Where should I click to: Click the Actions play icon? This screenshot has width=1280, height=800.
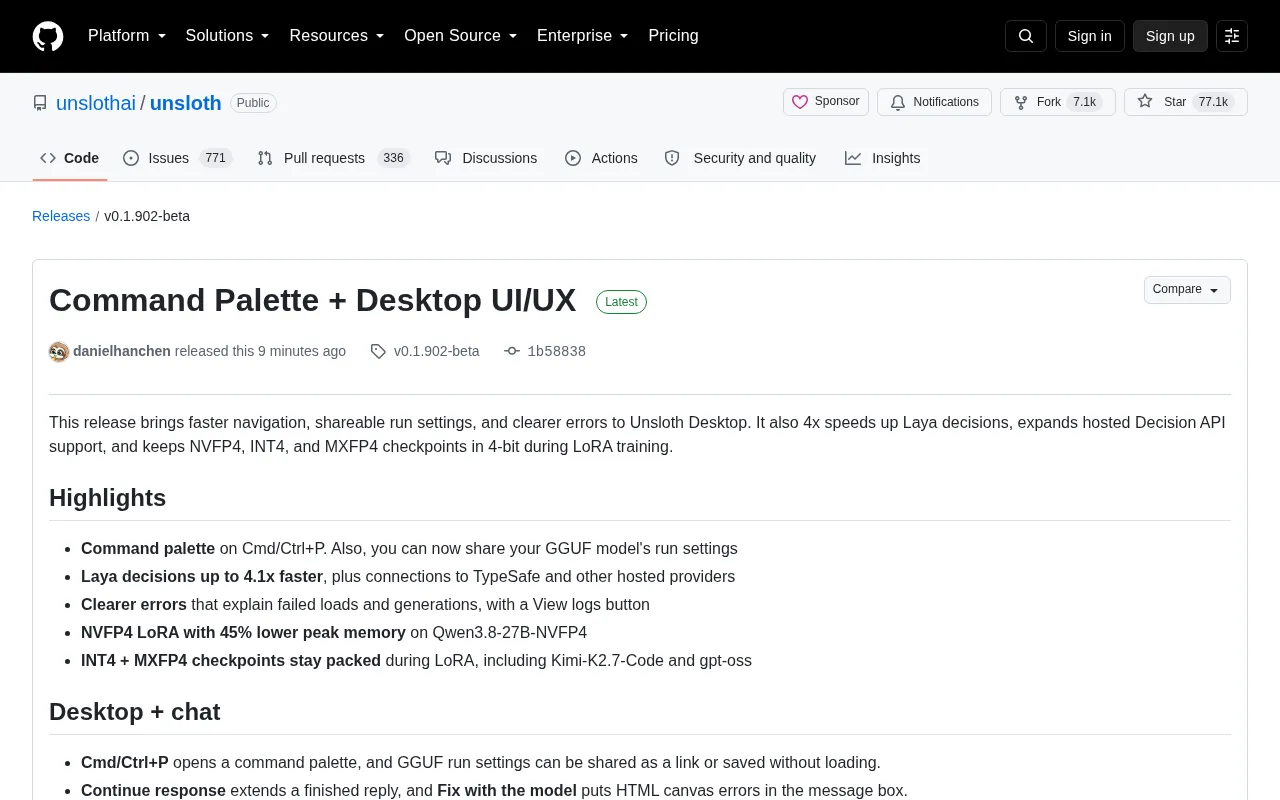[x=573, y=158]
